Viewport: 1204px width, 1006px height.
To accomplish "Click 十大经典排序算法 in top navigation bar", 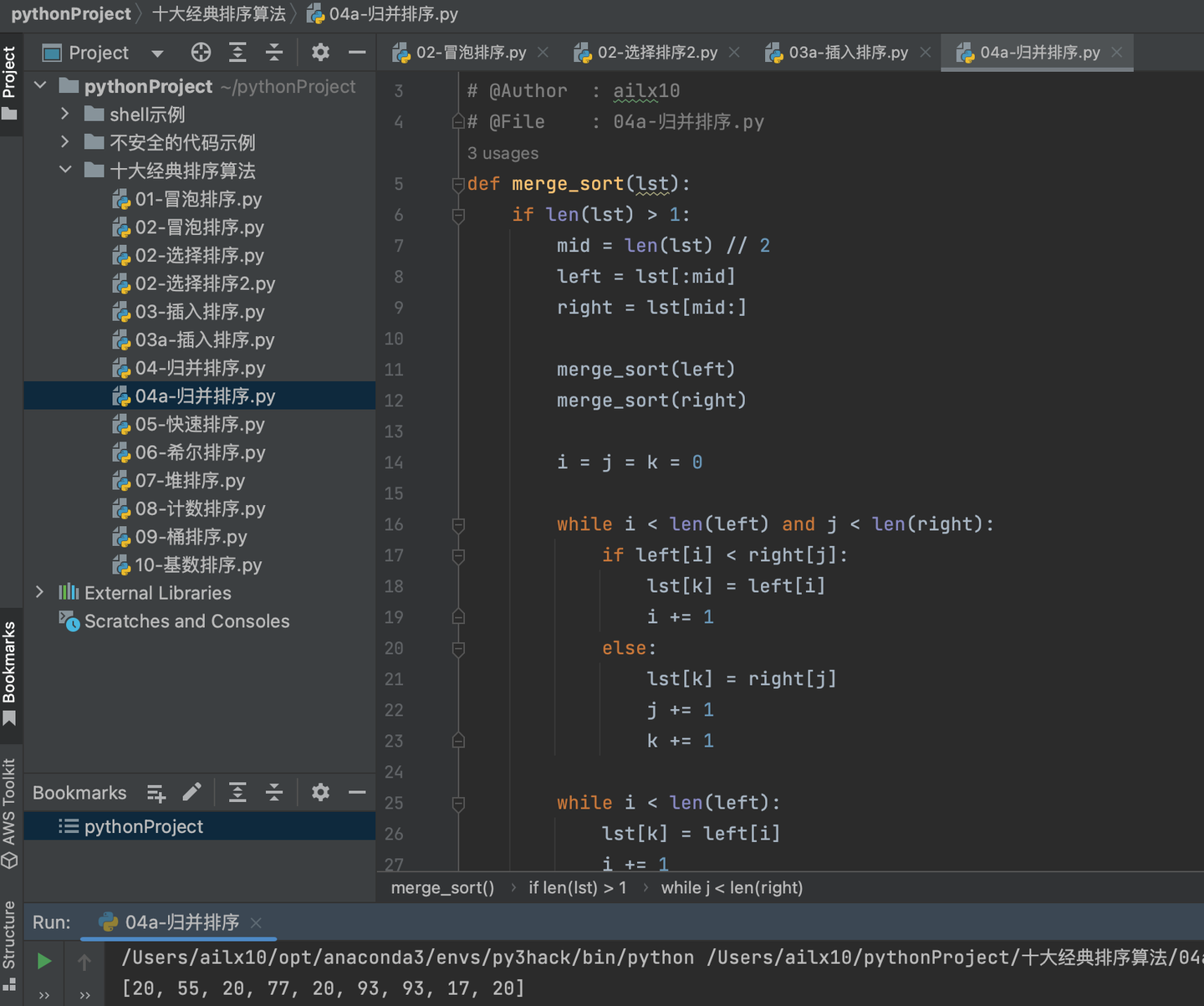I will click(x=219, y=14).
